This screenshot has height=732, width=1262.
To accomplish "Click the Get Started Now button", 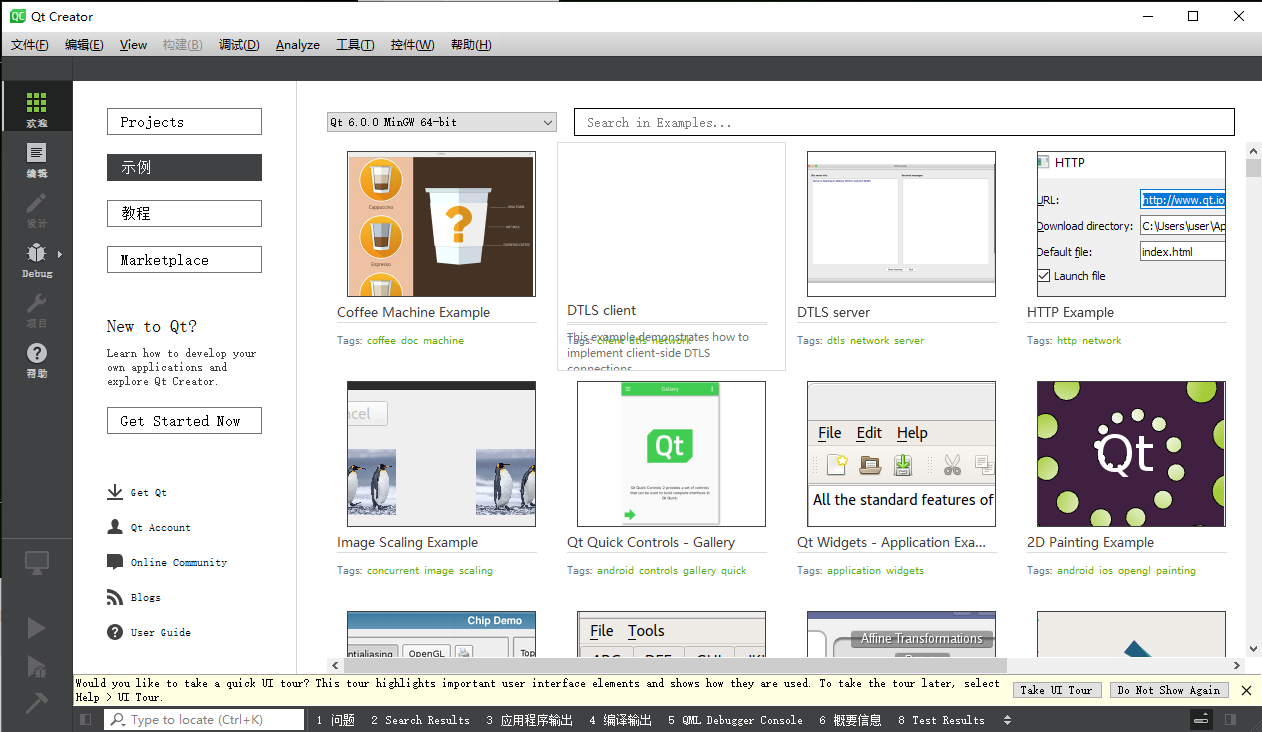I will [184, 420].
